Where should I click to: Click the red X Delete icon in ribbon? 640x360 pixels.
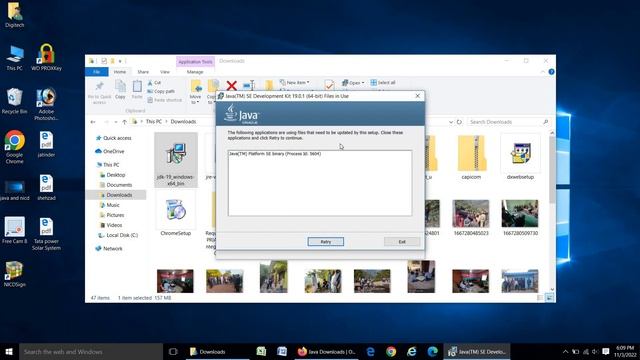click(231, 85)
